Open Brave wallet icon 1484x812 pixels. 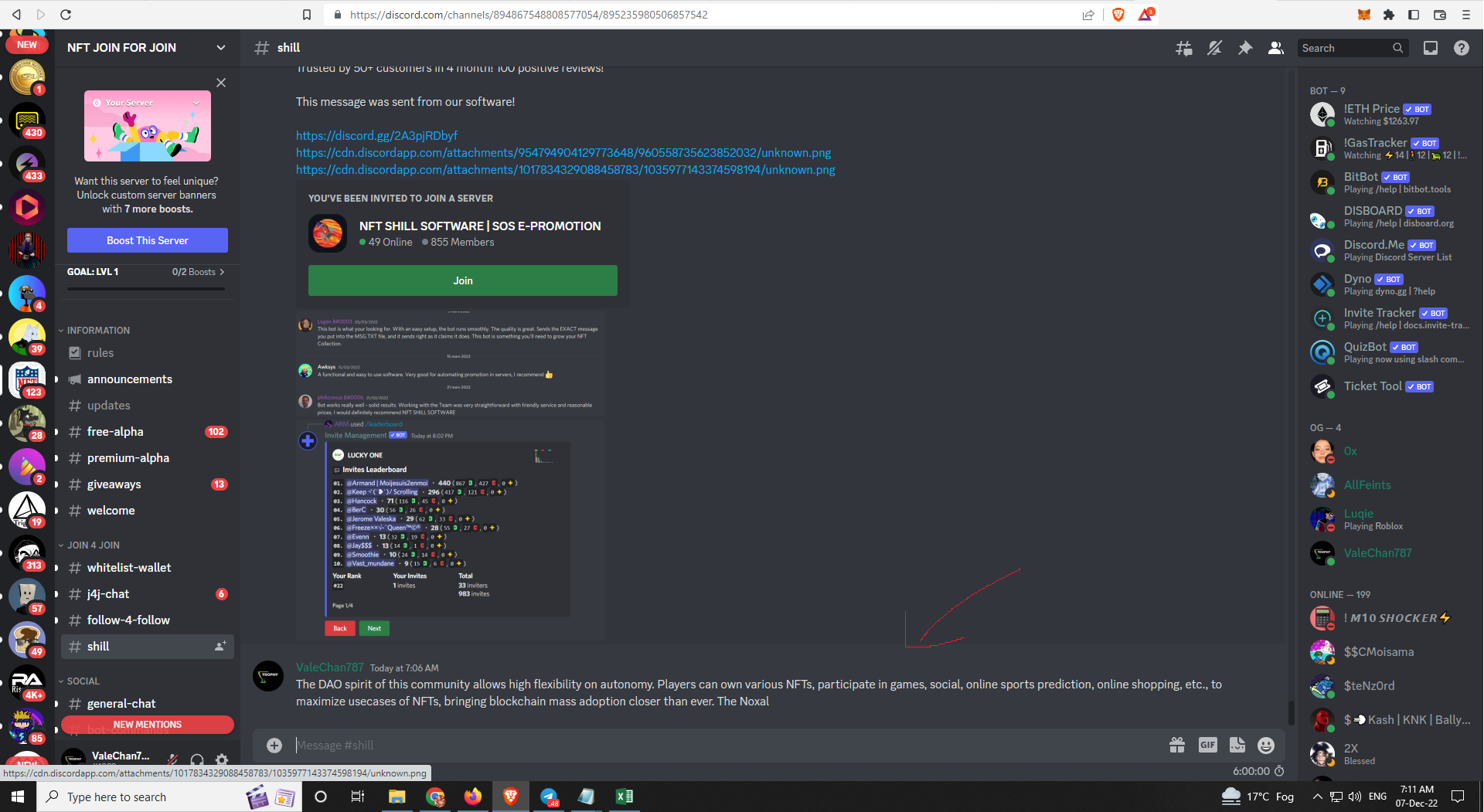click(x=1439, y=15)
